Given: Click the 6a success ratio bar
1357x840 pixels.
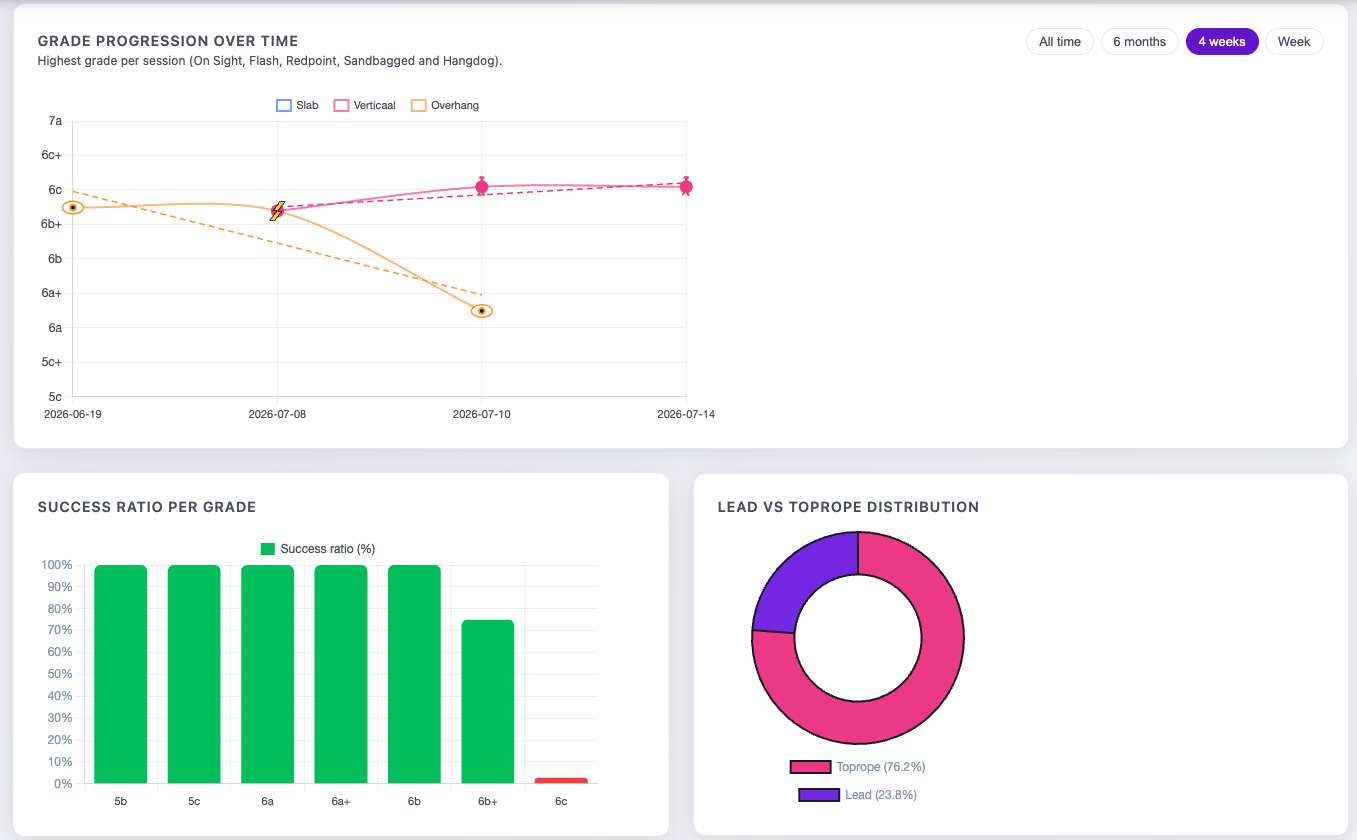Looking at the screenshot, I should coord(268,674).
